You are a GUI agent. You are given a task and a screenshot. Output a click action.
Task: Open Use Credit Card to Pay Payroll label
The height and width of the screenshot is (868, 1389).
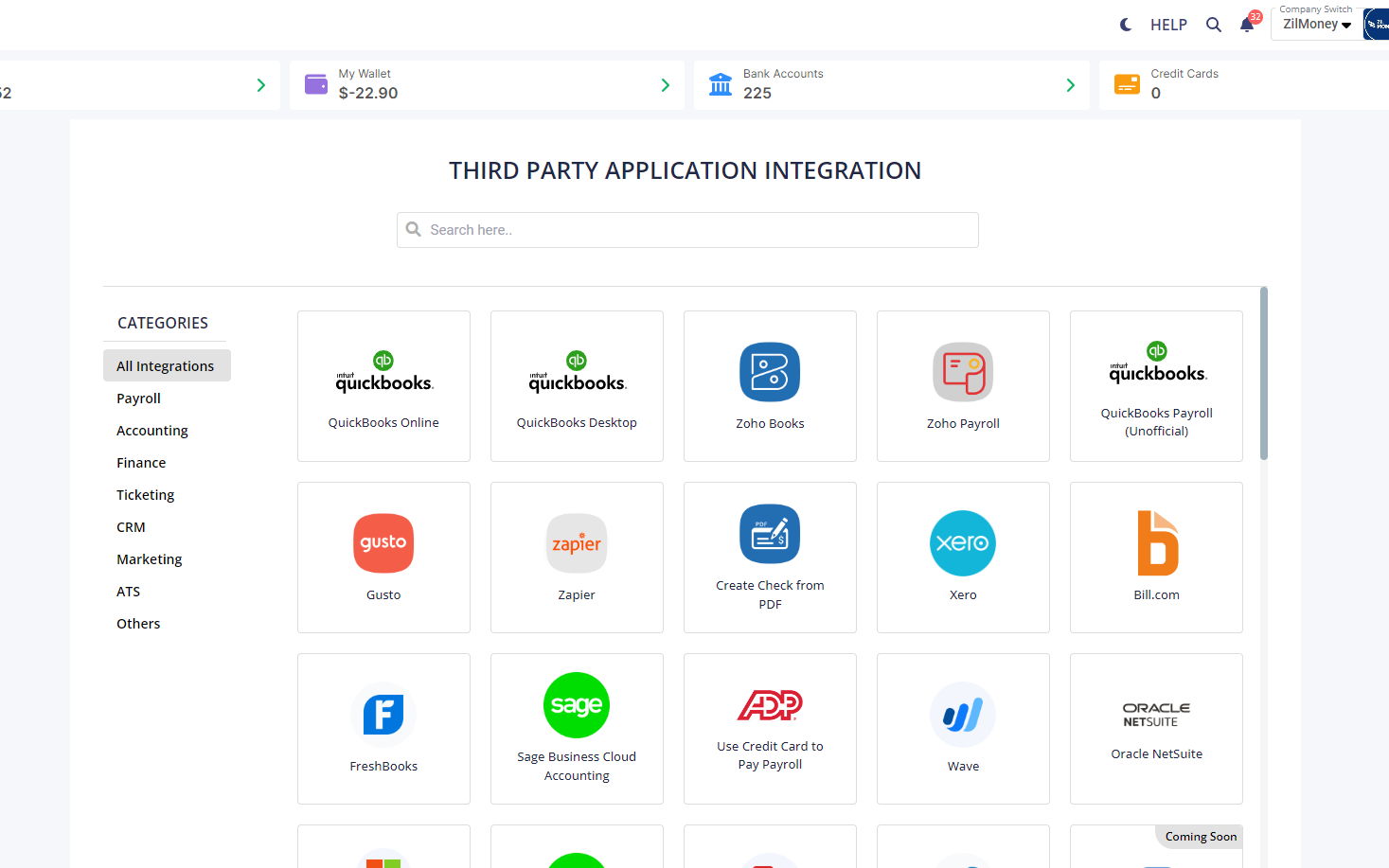tap(770, 755)
